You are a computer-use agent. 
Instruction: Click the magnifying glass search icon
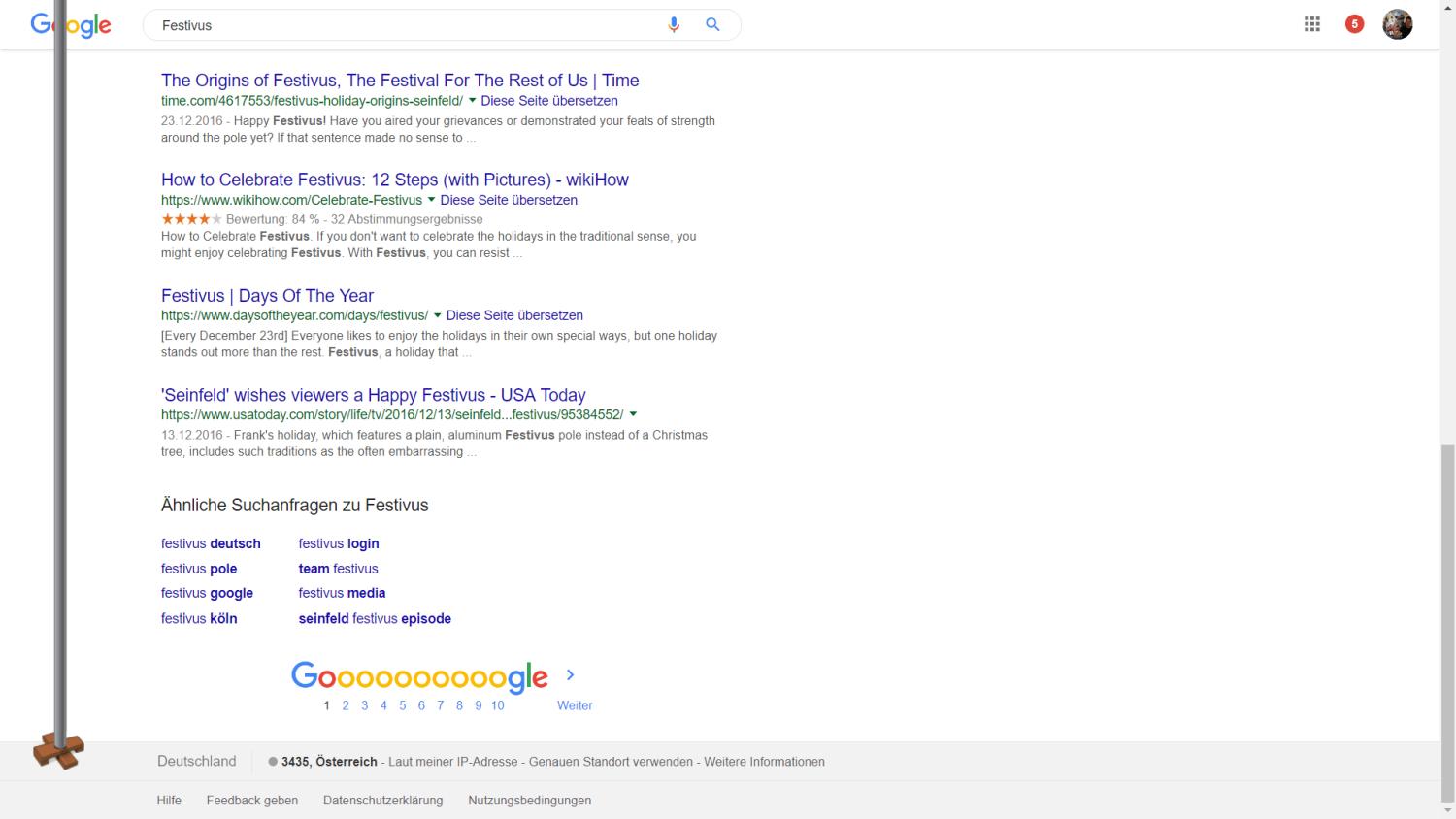(712, 25)
